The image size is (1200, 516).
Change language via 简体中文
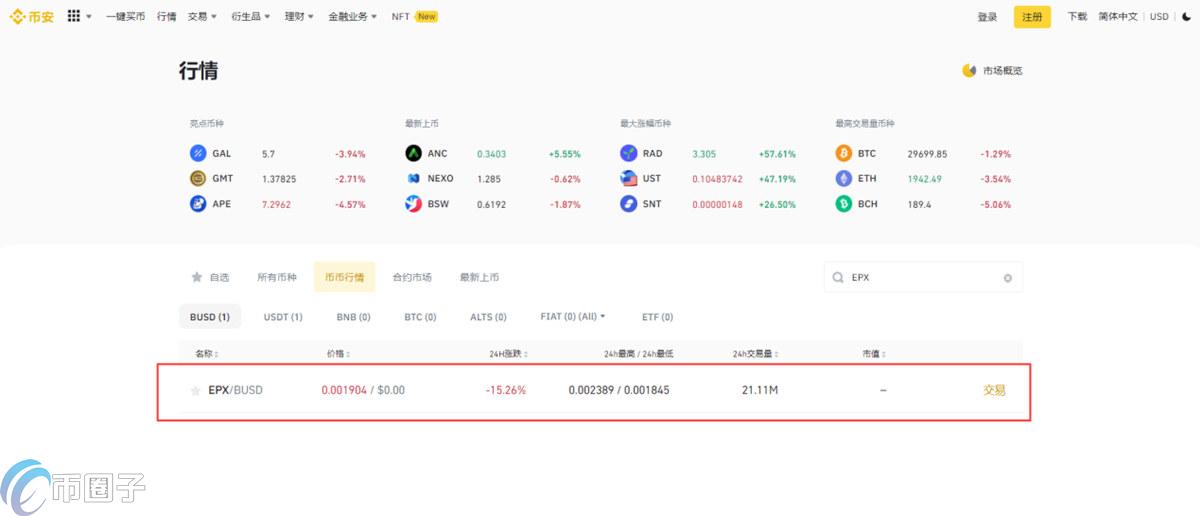[x=1118, y=17]
